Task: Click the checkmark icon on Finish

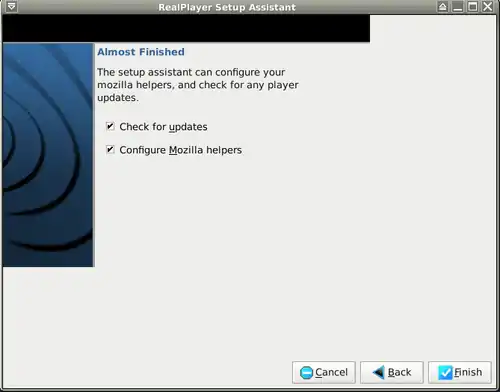Action: [445, 372]
